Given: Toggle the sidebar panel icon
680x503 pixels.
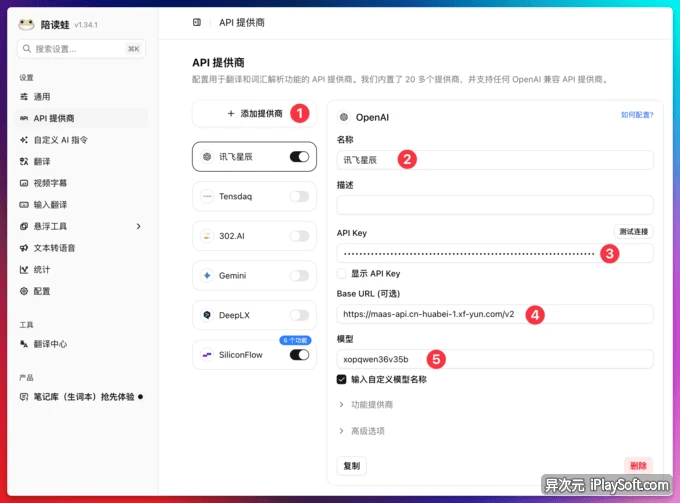Looking at the screenshot, I should tap(197, 22).
